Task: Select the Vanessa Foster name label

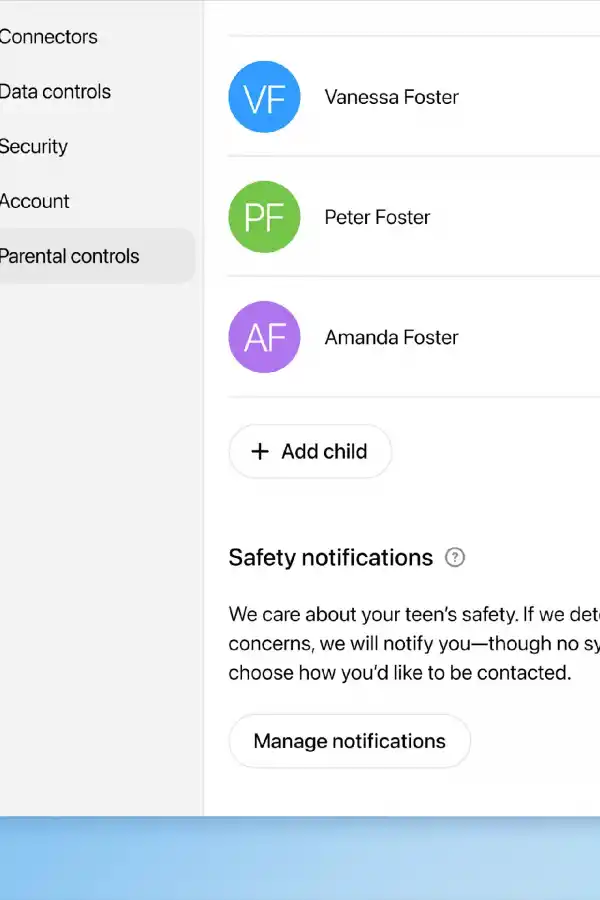Action: (391, 97)
